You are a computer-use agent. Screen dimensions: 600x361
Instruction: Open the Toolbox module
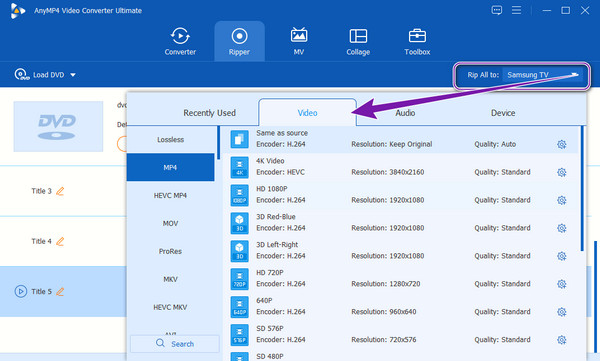coord(417,41)
